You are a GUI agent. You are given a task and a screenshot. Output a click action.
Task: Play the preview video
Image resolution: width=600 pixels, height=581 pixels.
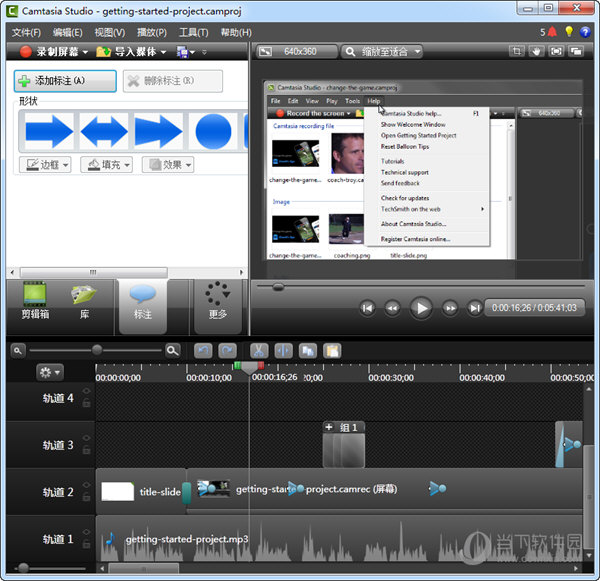[x=421, y=308]
